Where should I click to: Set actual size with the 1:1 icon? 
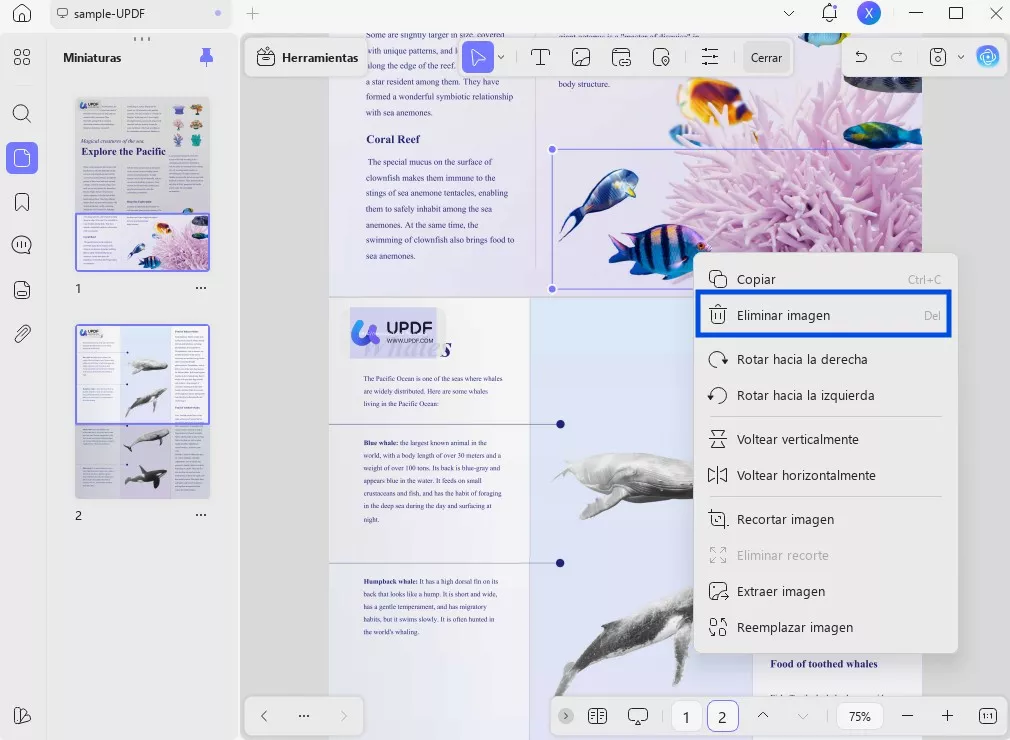987,716
